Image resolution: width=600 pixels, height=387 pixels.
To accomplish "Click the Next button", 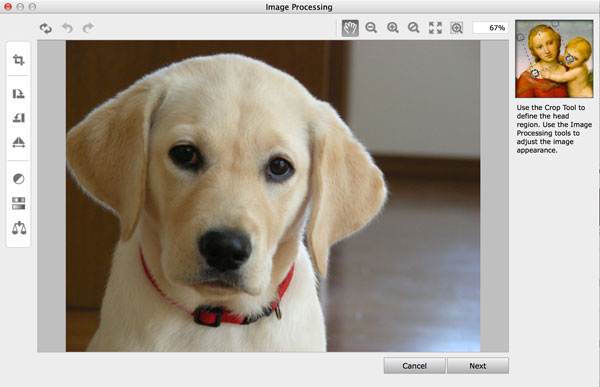I will pos(478,366).
